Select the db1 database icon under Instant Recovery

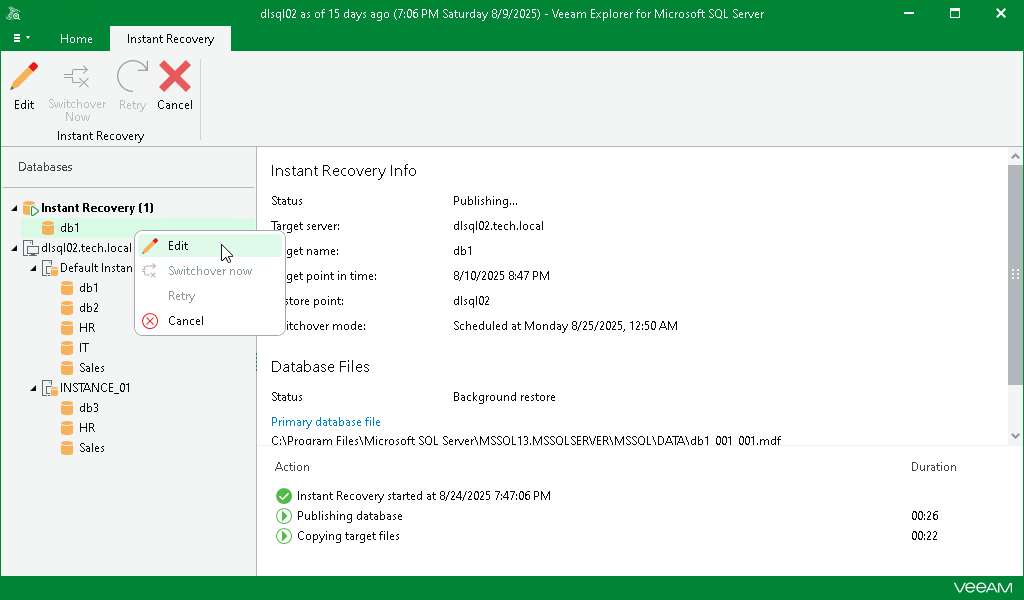pos(48,227)
